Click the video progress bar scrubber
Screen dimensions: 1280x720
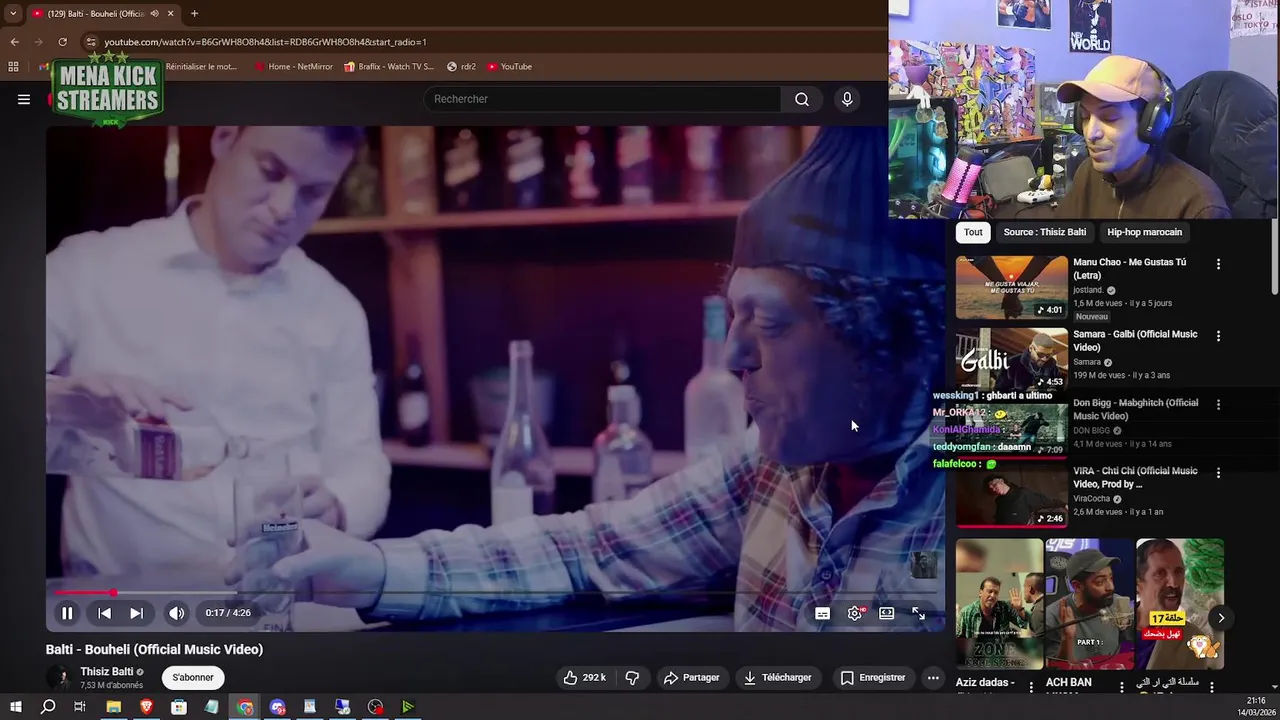113,593
